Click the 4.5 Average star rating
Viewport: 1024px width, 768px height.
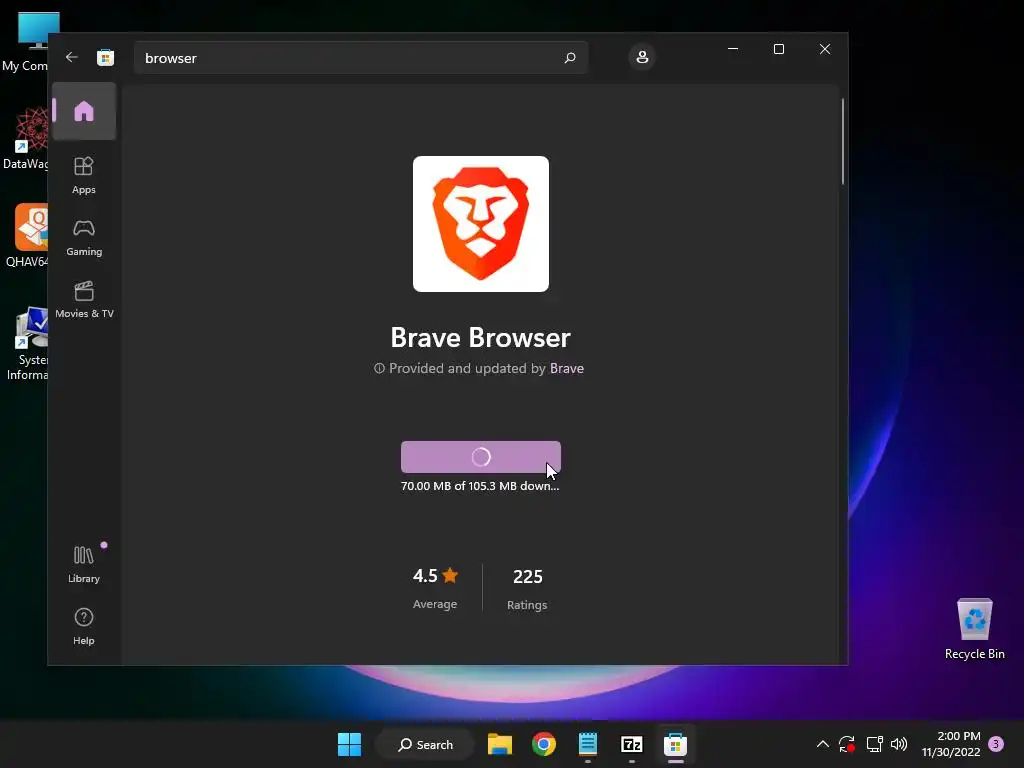435,588
